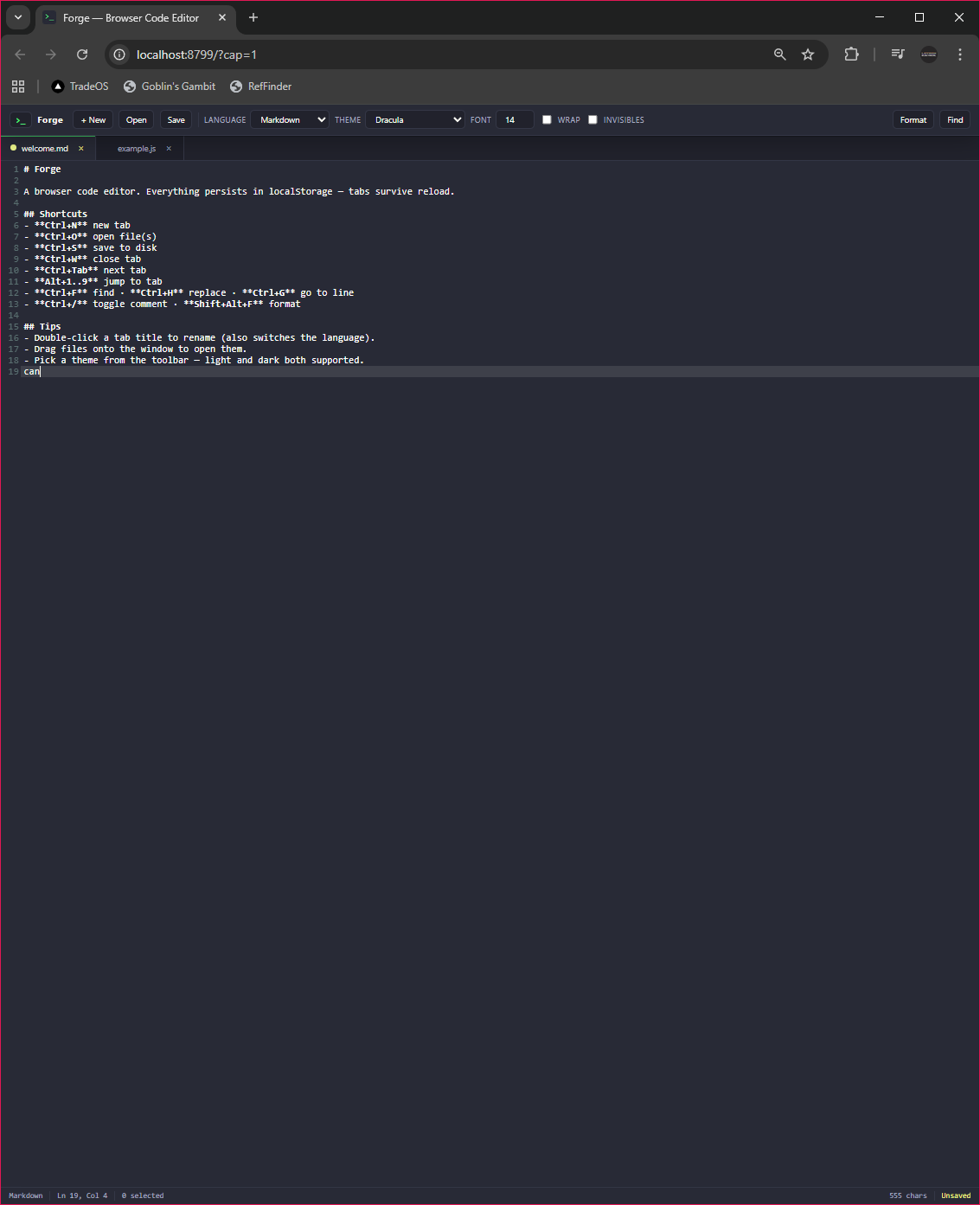
Task: Switch to the welcome.md tab
Action: tap(45, 149)
